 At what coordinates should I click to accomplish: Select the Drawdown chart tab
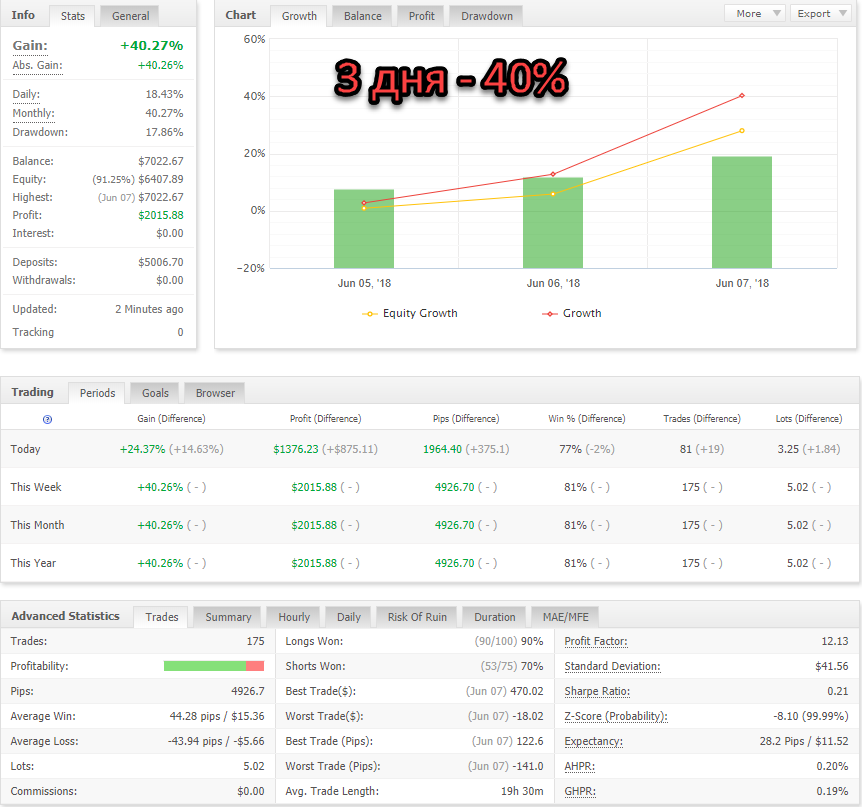487,16
